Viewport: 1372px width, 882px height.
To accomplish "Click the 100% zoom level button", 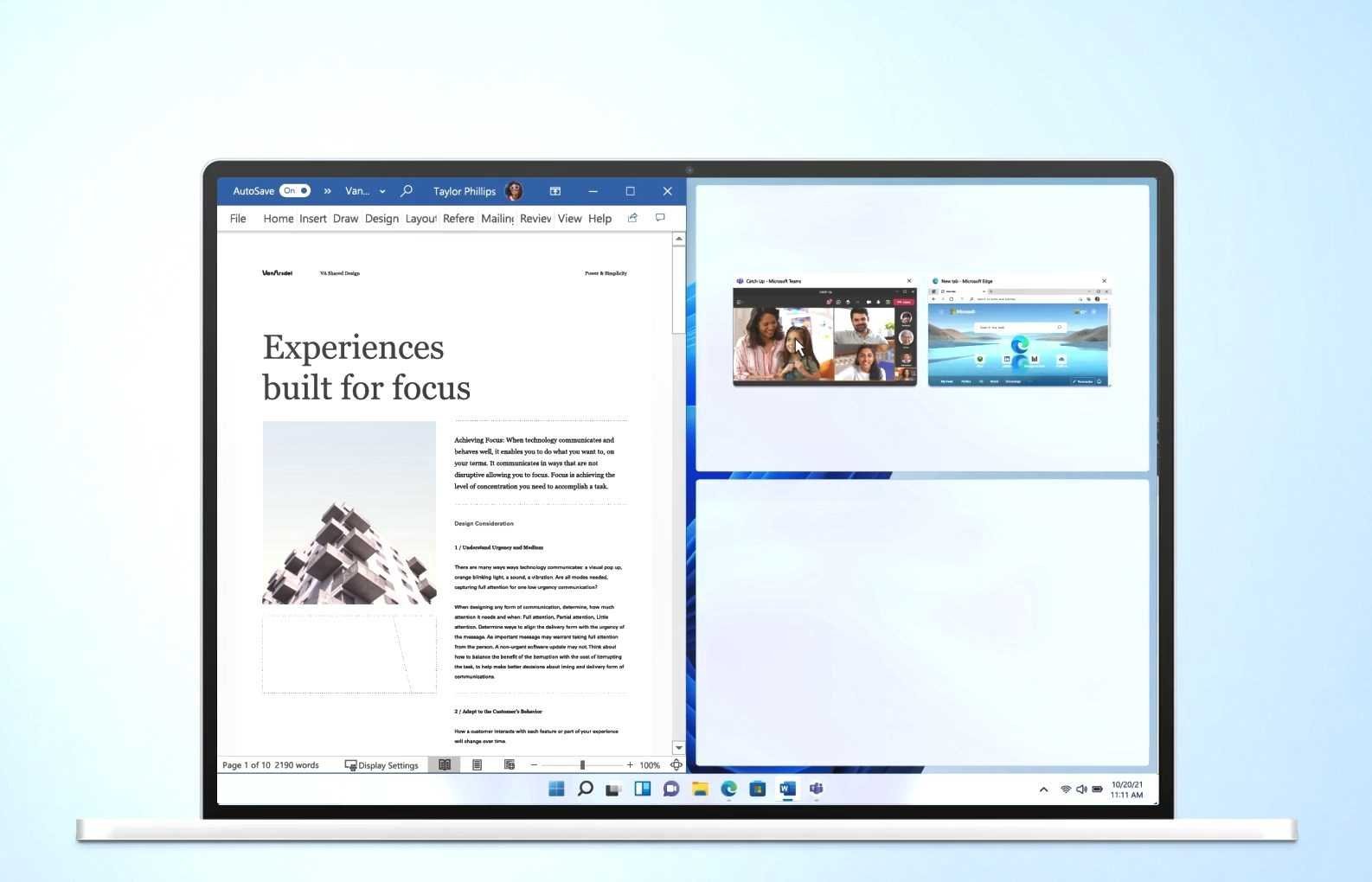I will (x=649, y=765).
